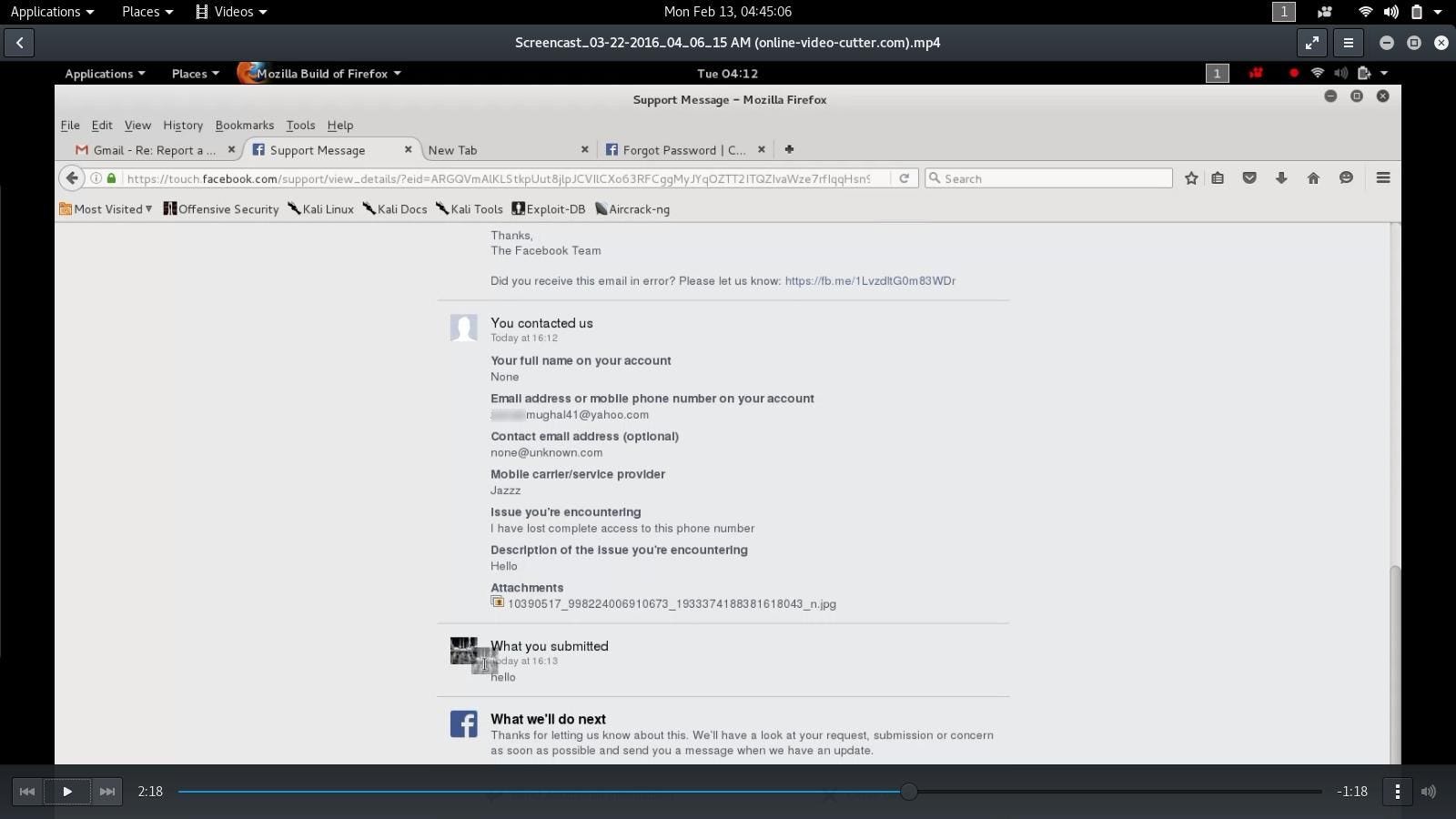1456x819 pixels.
Task: Click the URL address bar
Action: click(x=497, y=178)
